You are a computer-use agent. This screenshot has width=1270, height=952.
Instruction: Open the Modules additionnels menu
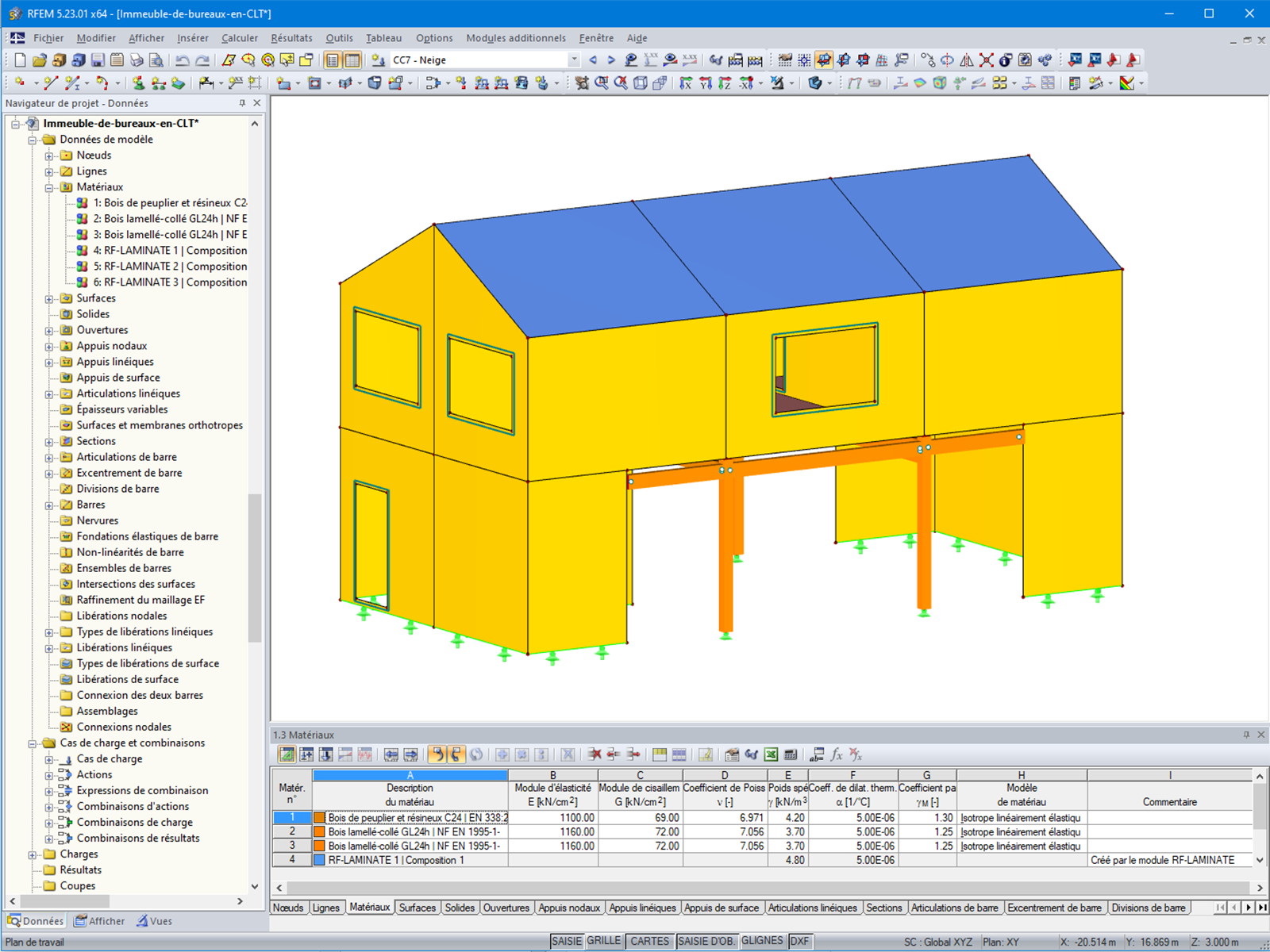point(516,38)
